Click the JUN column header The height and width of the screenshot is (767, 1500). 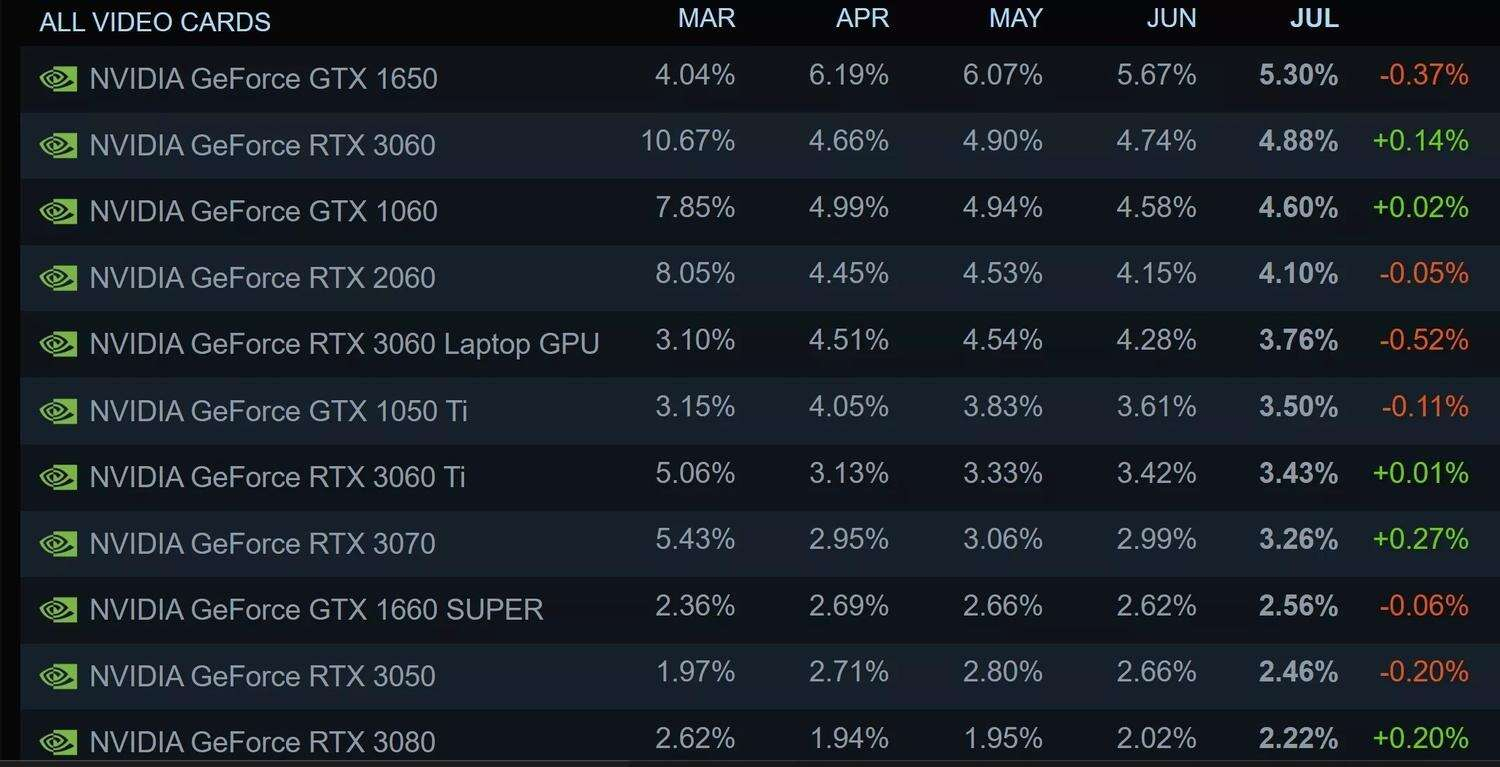[1171, 19]
